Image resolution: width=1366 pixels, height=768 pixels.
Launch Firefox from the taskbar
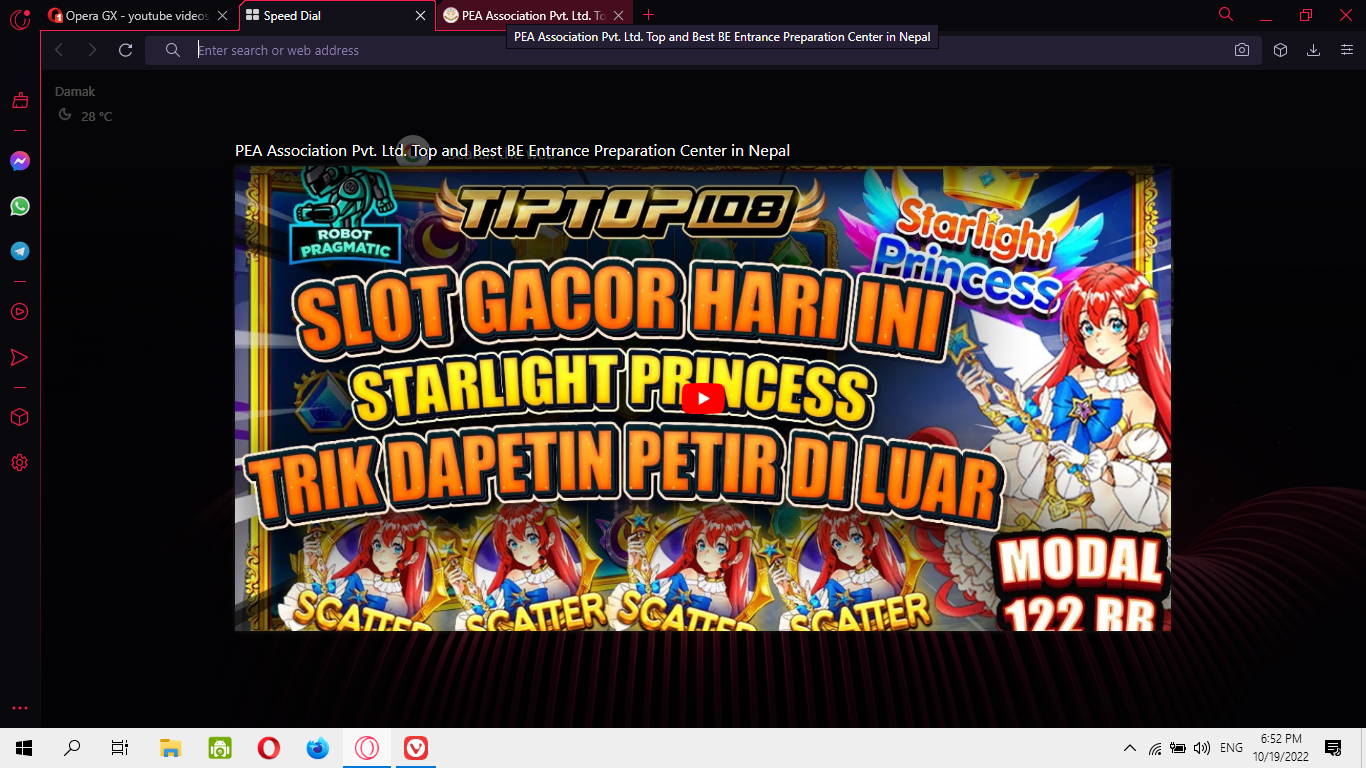317,748
